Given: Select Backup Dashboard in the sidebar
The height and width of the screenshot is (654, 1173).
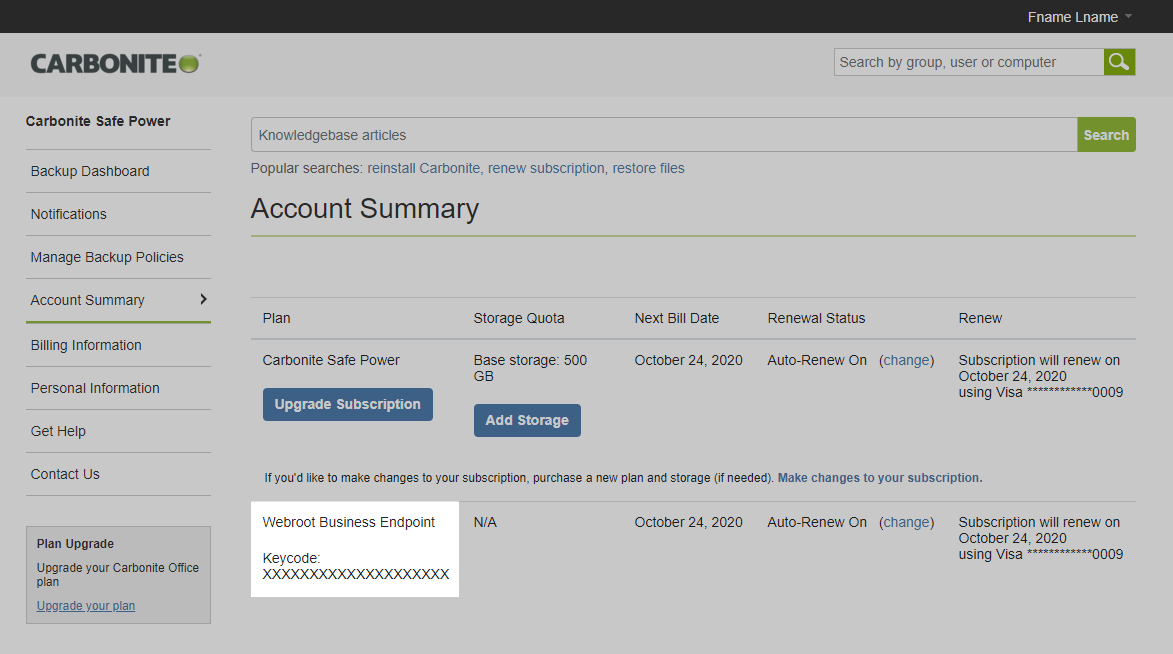Looking at the screenshot, I should (90, 170).
